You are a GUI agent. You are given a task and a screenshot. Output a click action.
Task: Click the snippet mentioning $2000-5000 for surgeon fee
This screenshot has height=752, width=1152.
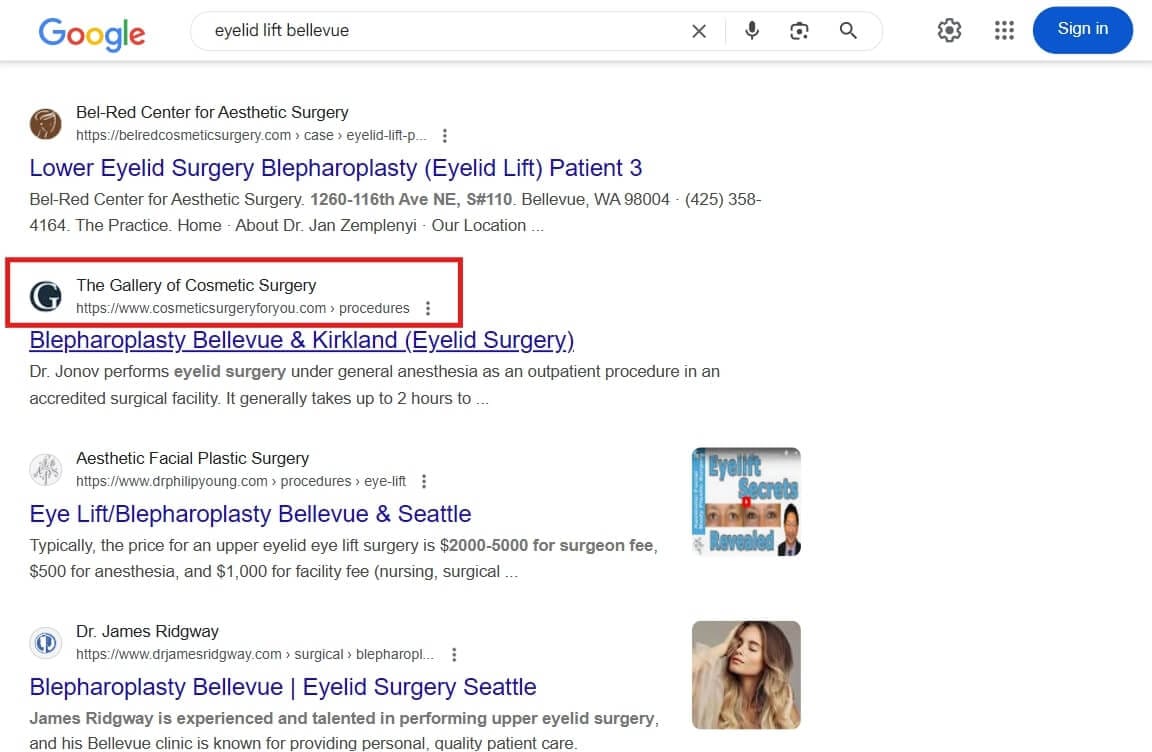pos(344,559)
